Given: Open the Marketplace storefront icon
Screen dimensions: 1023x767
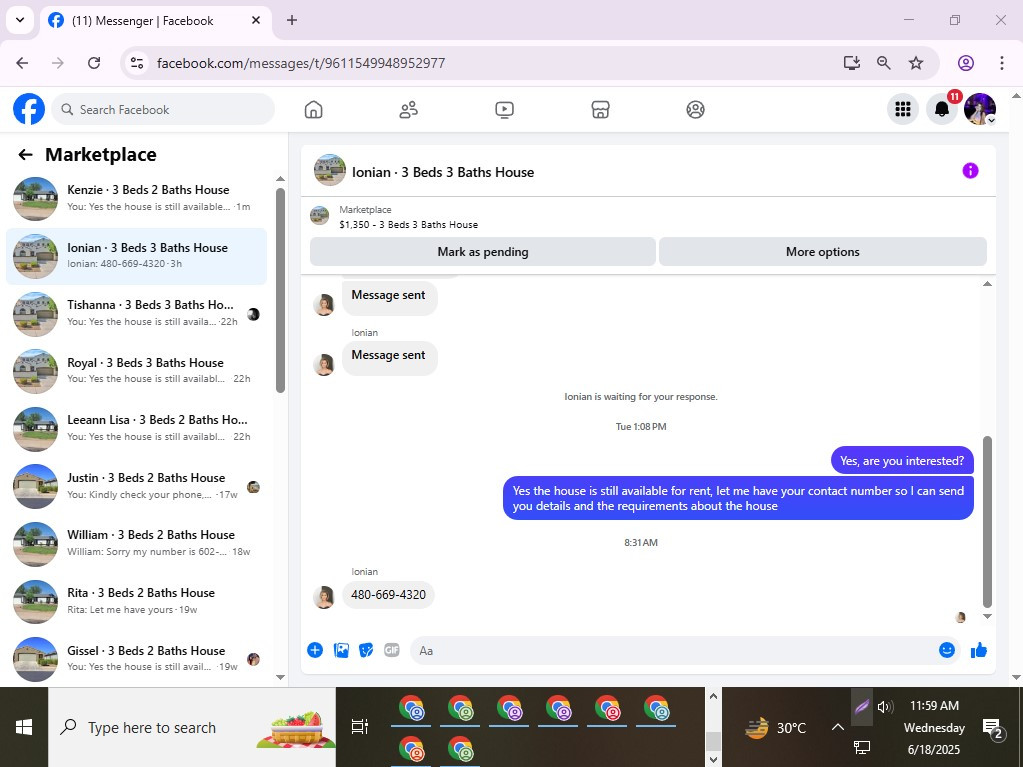Looking at the screenshot, I should [600, 110].
